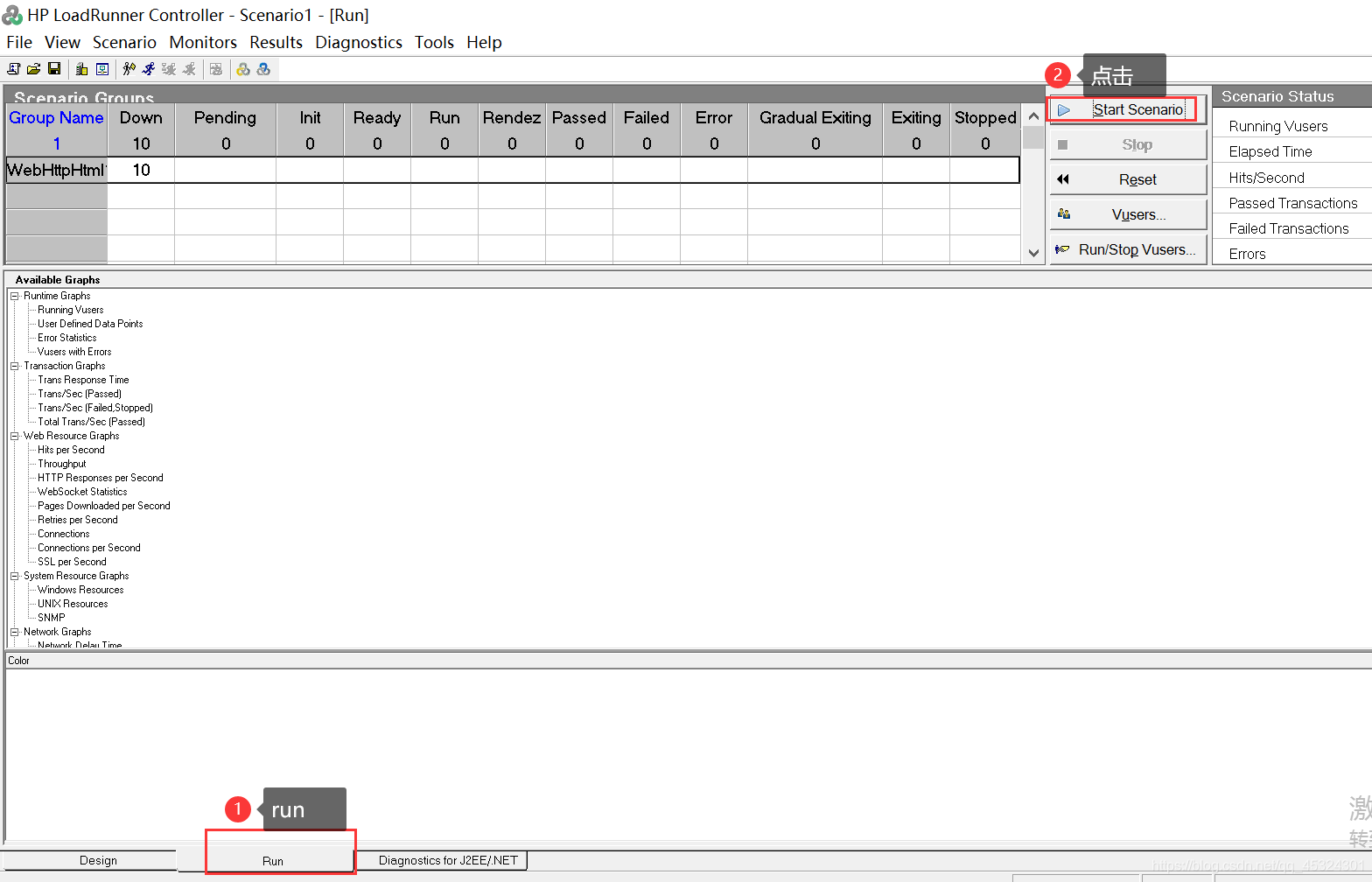Open the Help menu
The width and height of the screenshot is (1372, 882).
pyautogui.click(x=484, y=42)
